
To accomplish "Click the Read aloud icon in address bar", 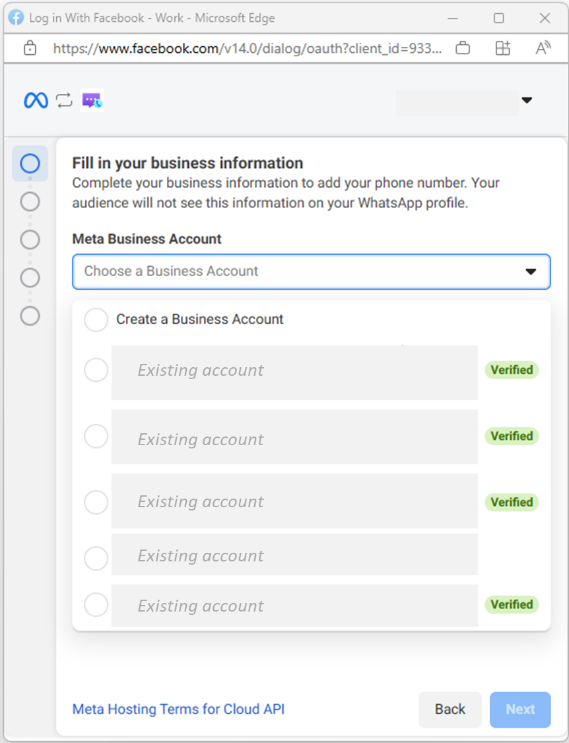I will (543, 48).
